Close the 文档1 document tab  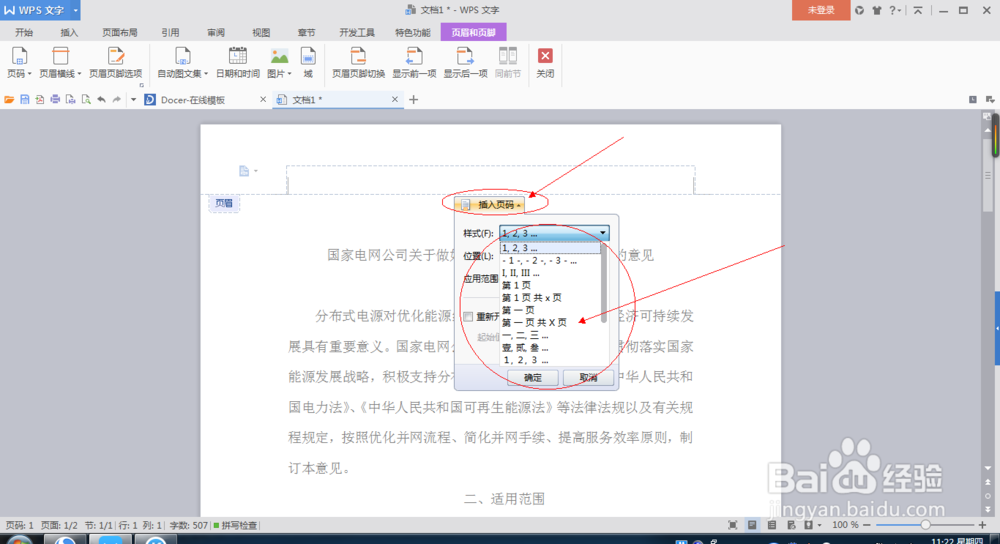tap(395, 99)
